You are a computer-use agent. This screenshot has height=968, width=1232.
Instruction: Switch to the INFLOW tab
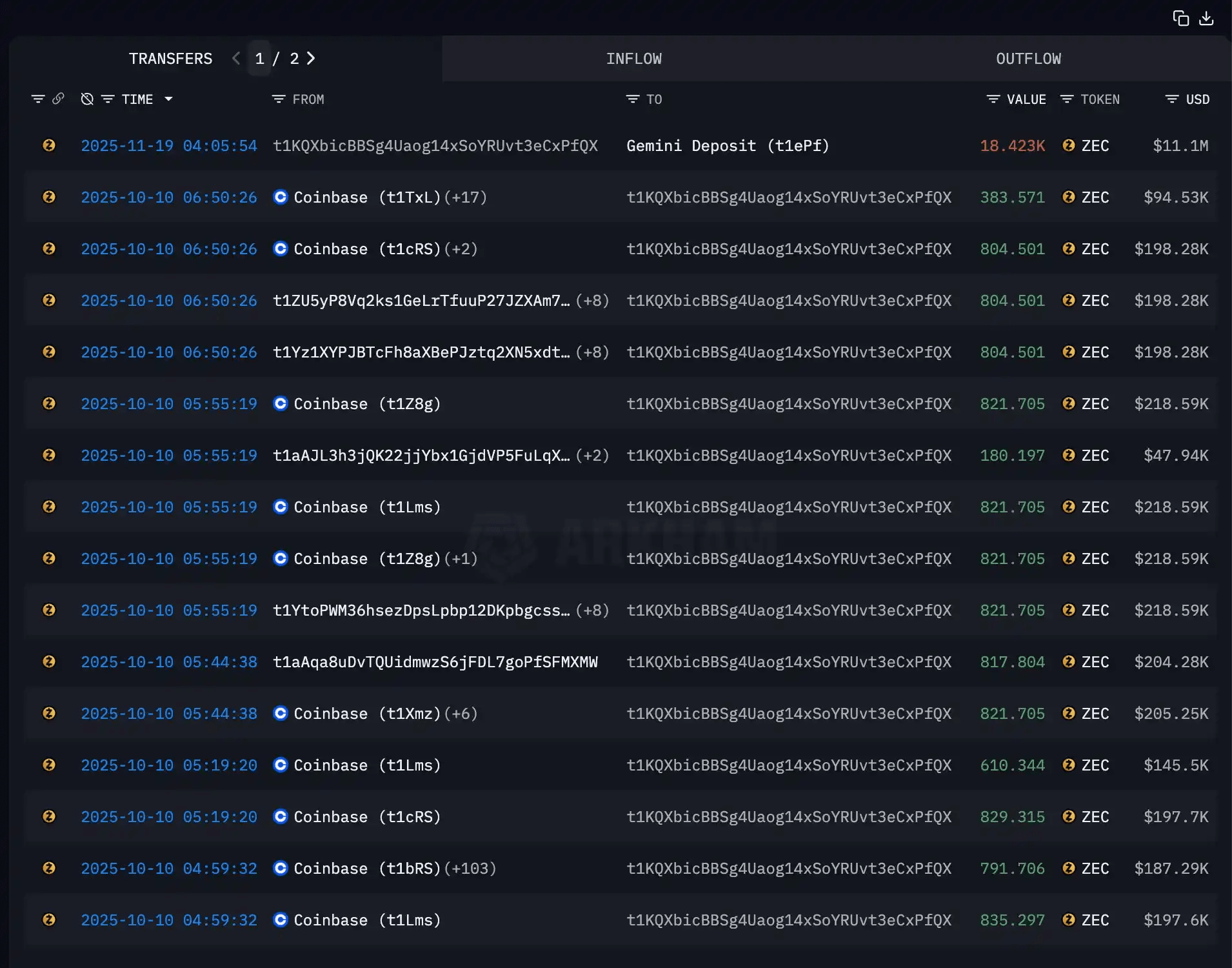[633, 59]
